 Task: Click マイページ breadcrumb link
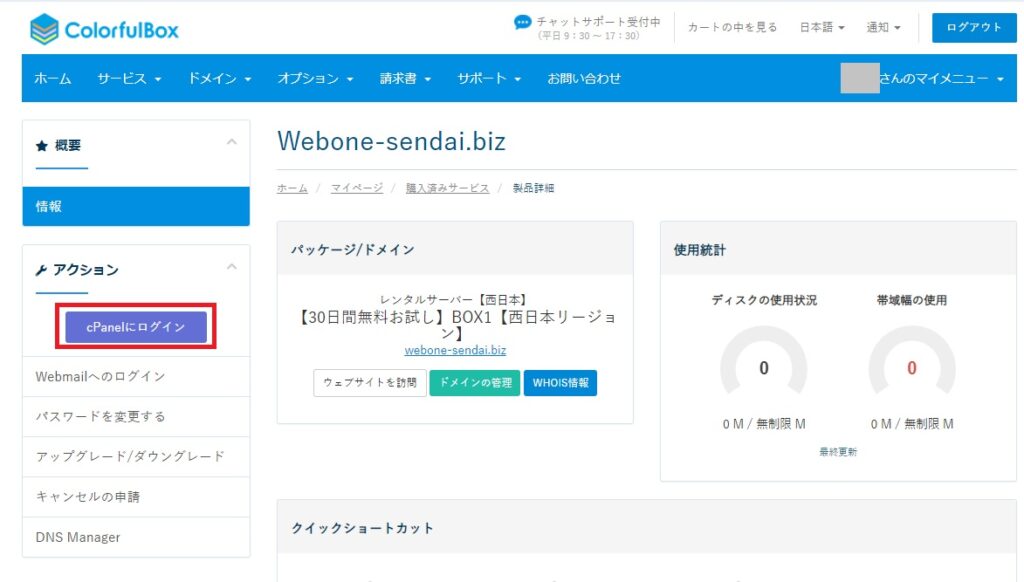(x=357, y=188)
